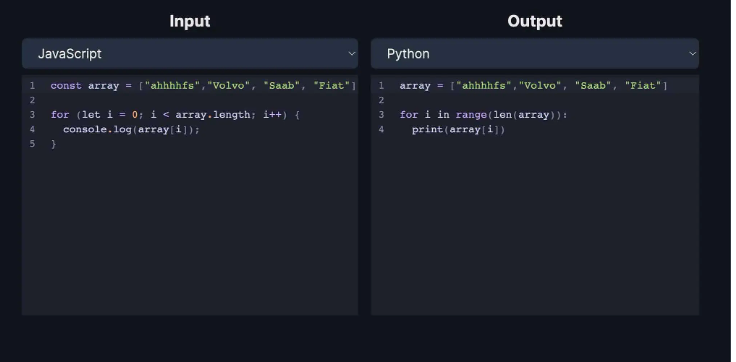Click the console.log line in input editor
The width and height of the screenshot is (736, 362).
(131, 129)
